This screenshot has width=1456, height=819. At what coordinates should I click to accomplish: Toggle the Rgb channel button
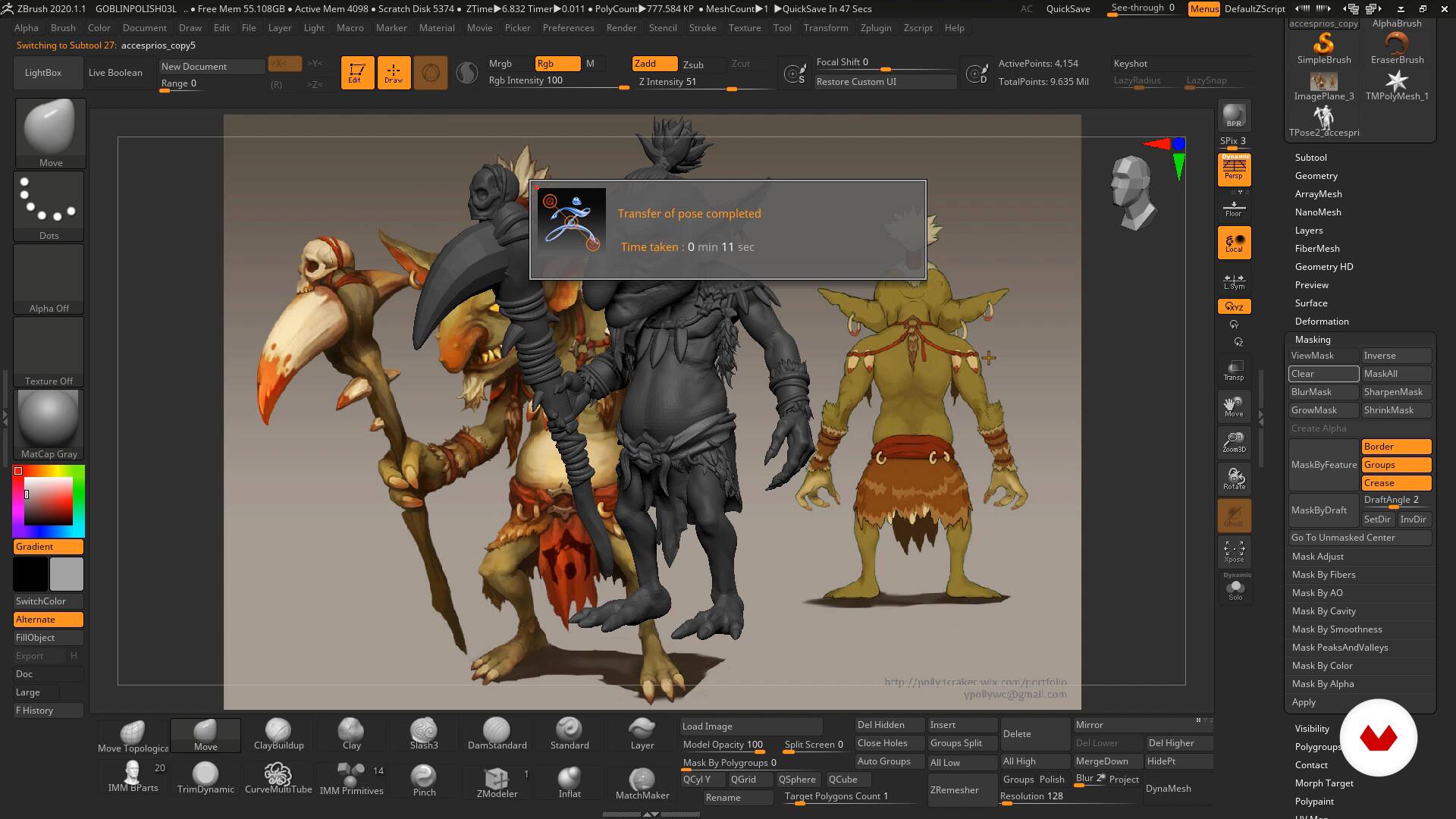pyautogui.click(x=557, y=64)
